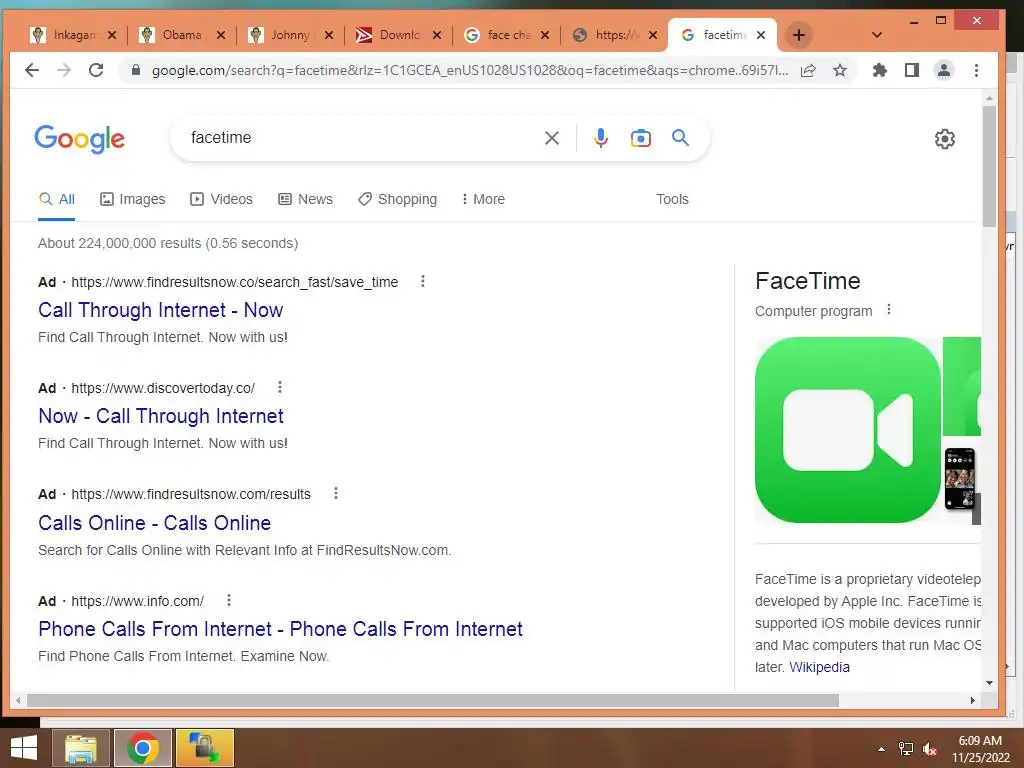The width and height of the screenshot is (1024, 768).
Task: Open the green FaceTime logo image
Action: pyautogui.click(x=848, y=430)
